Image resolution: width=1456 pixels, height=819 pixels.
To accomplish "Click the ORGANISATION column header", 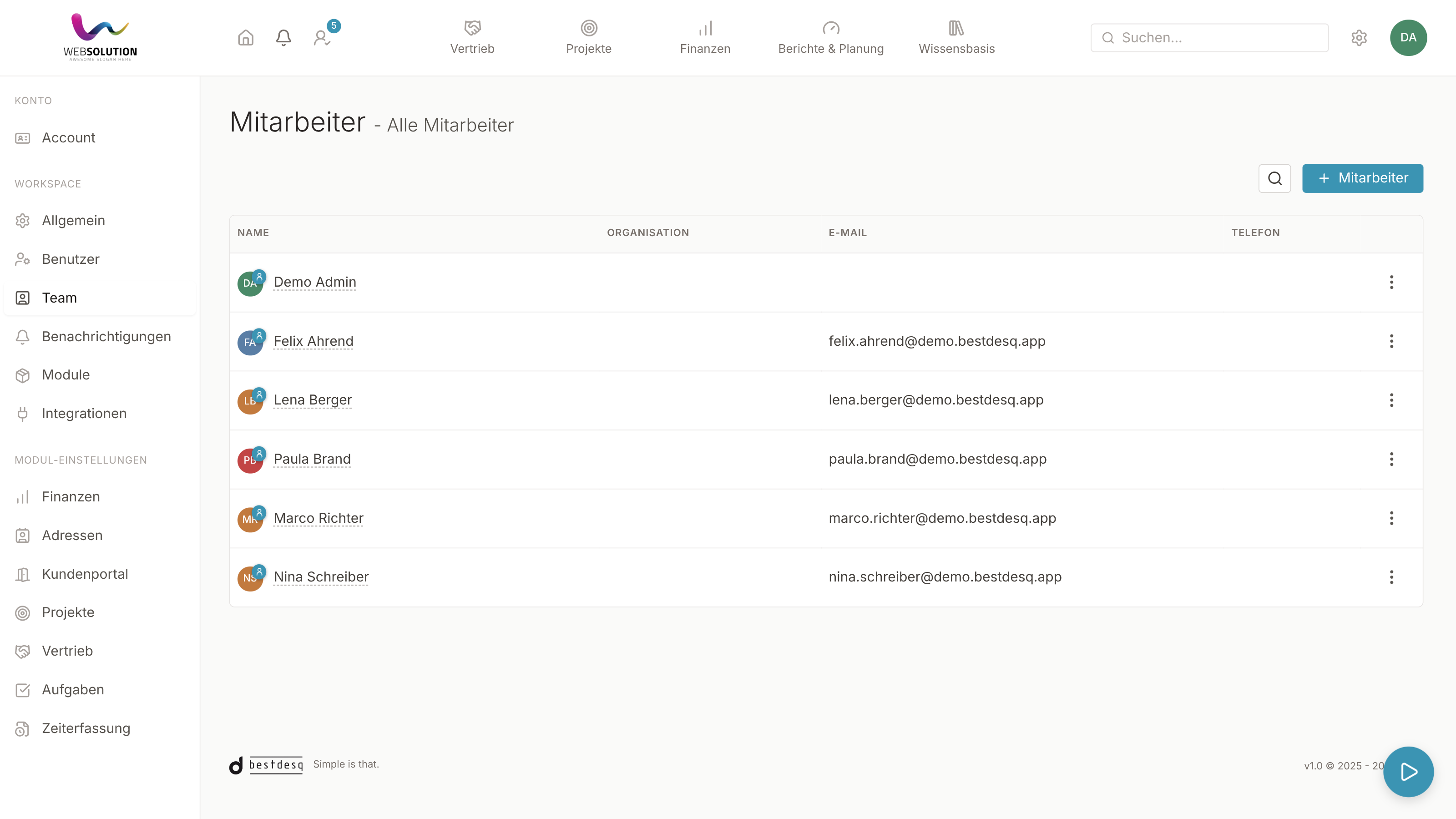I will pyautogui.click(x=648, y=233).
